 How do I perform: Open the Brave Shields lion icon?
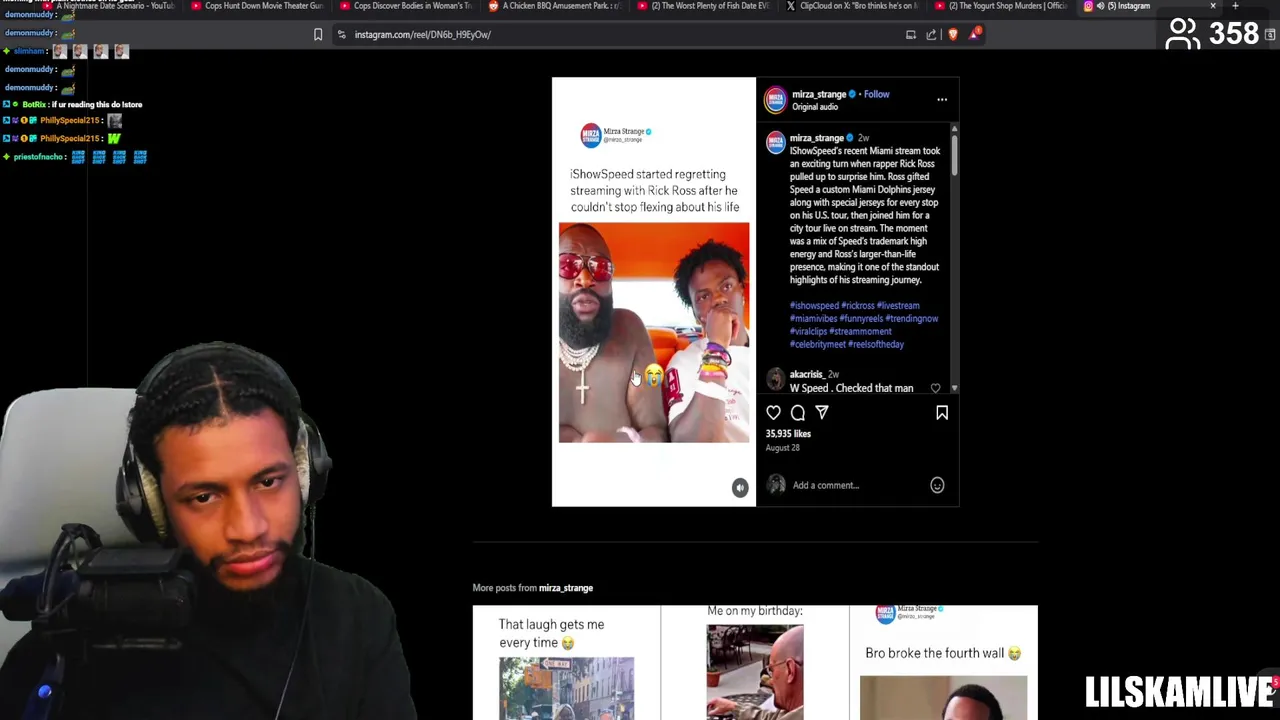953,34
